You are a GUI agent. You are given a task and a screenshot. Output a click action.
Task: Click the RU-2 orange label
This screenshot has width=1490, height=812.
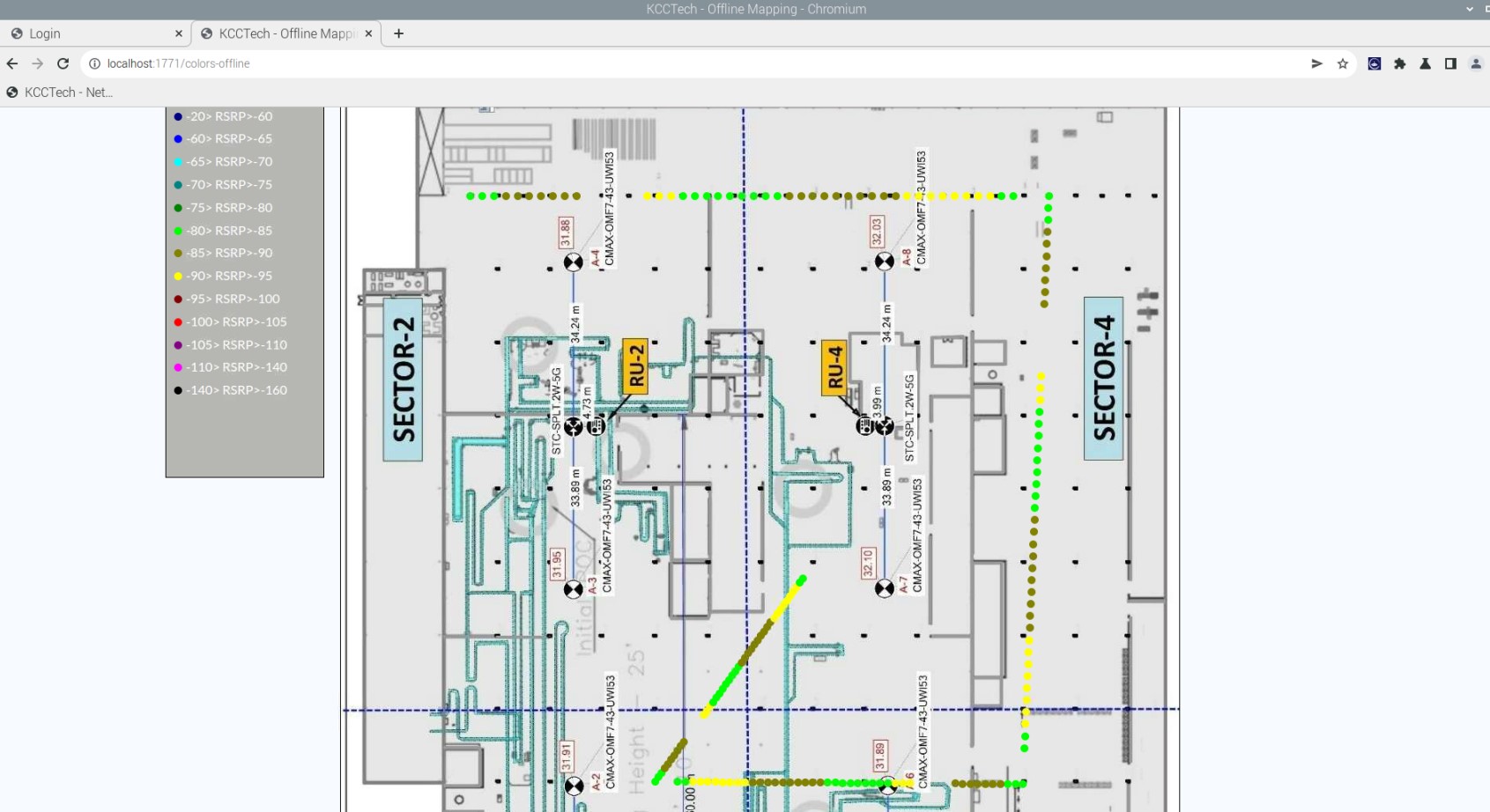[x=635, y=365]
